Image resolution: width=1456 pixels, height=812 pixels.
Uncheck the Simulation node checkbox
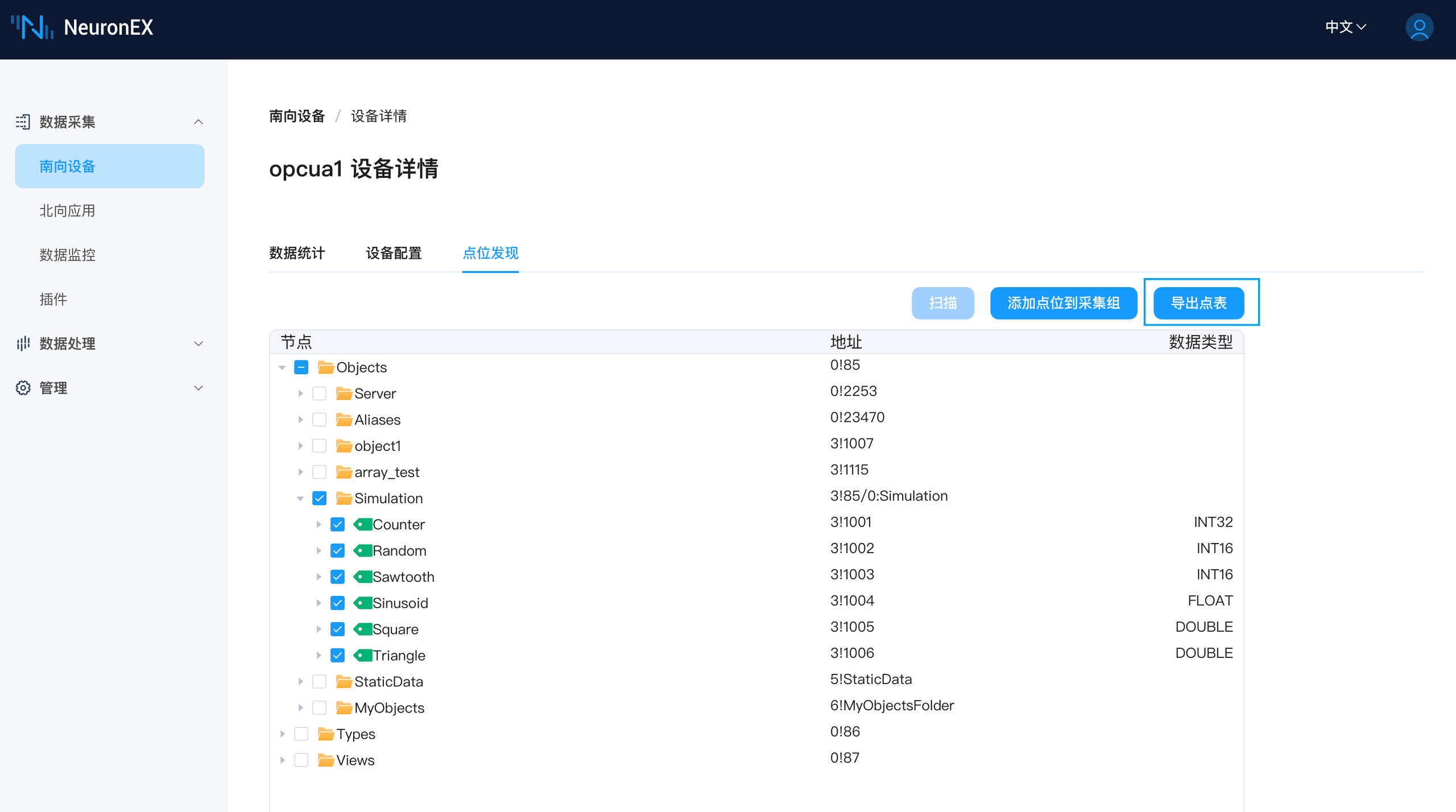pos(320,498)
